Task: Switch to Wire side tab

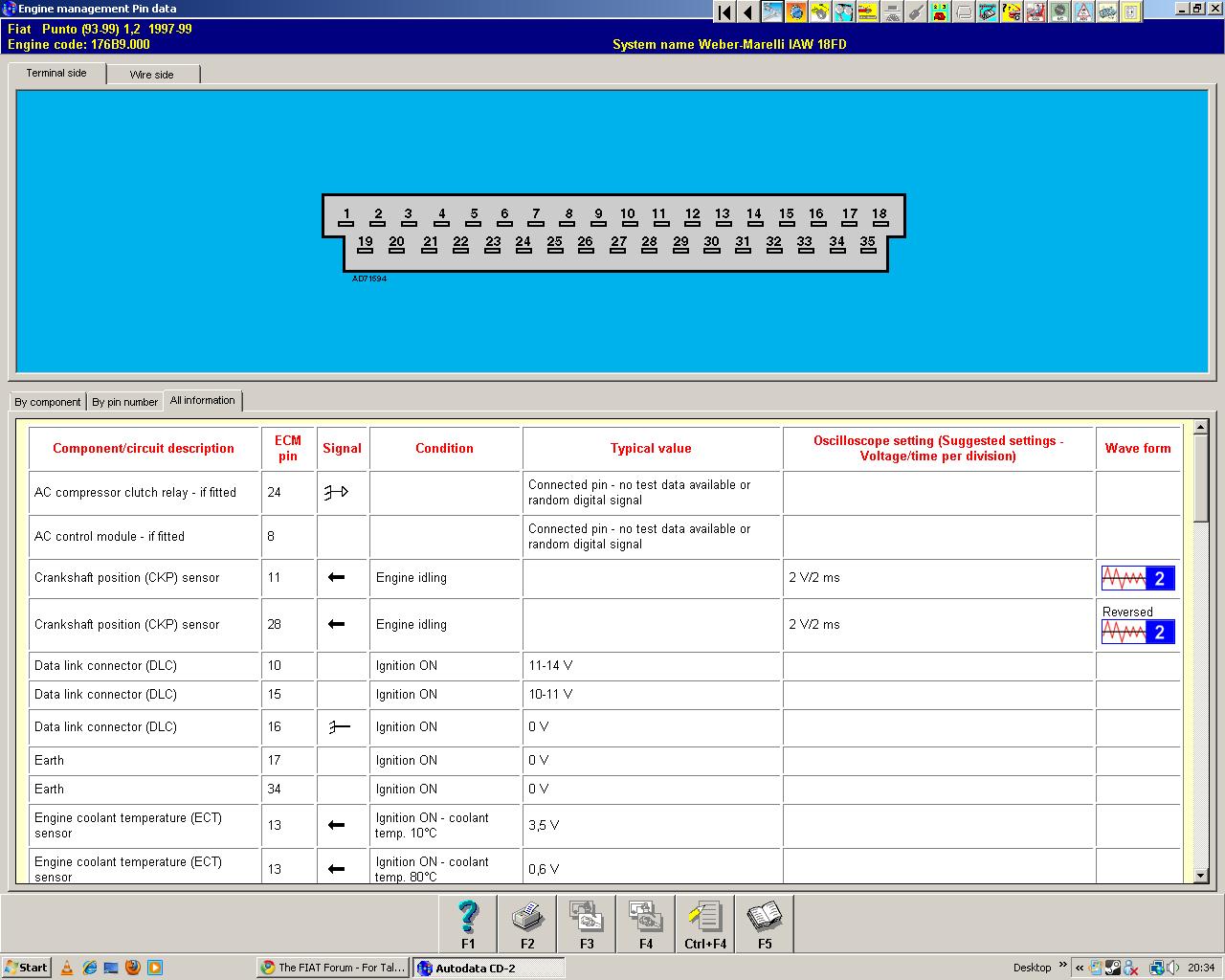Action: coord(152,75)
